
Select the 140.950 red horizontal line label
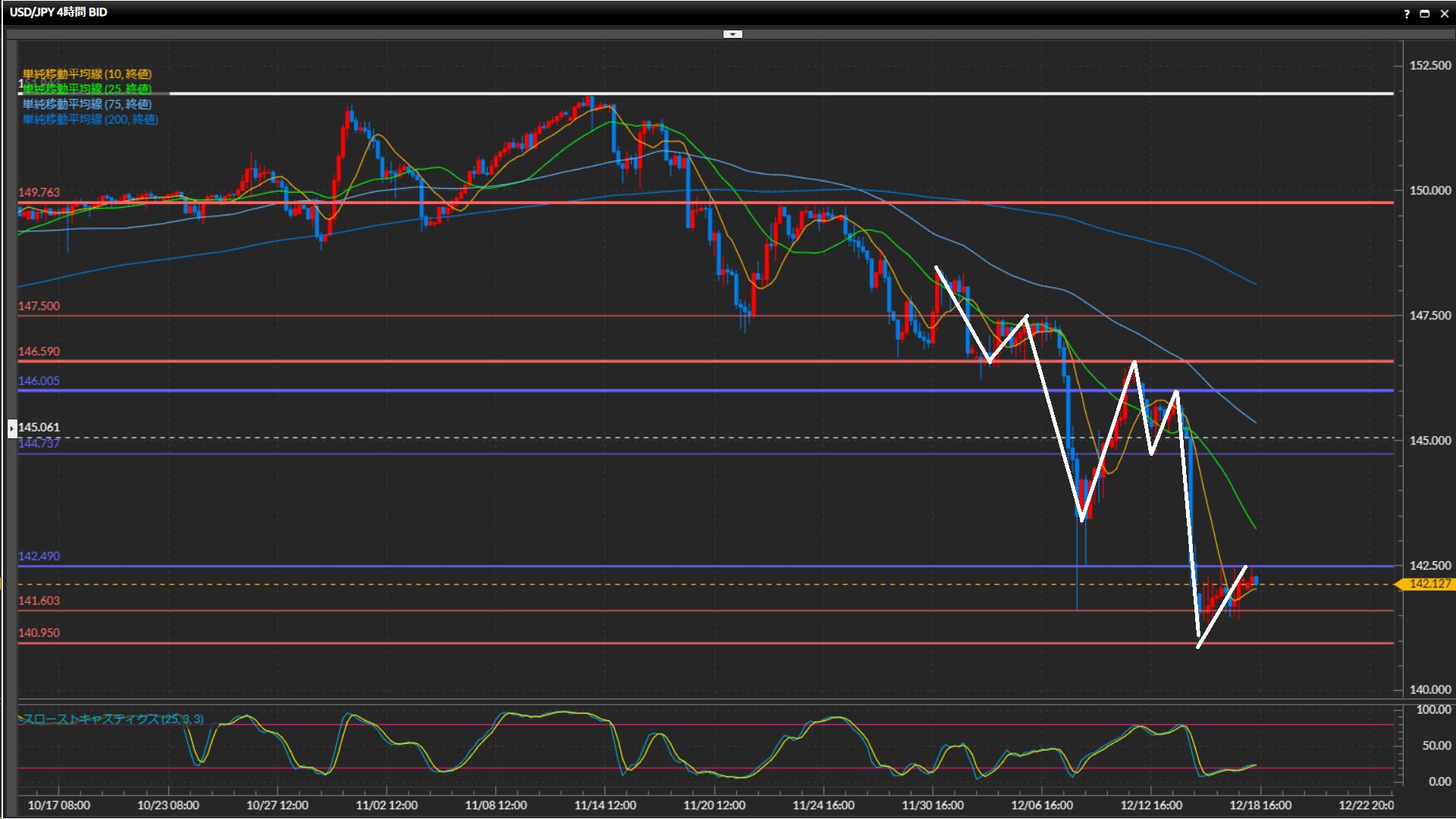tap(39, 632)
